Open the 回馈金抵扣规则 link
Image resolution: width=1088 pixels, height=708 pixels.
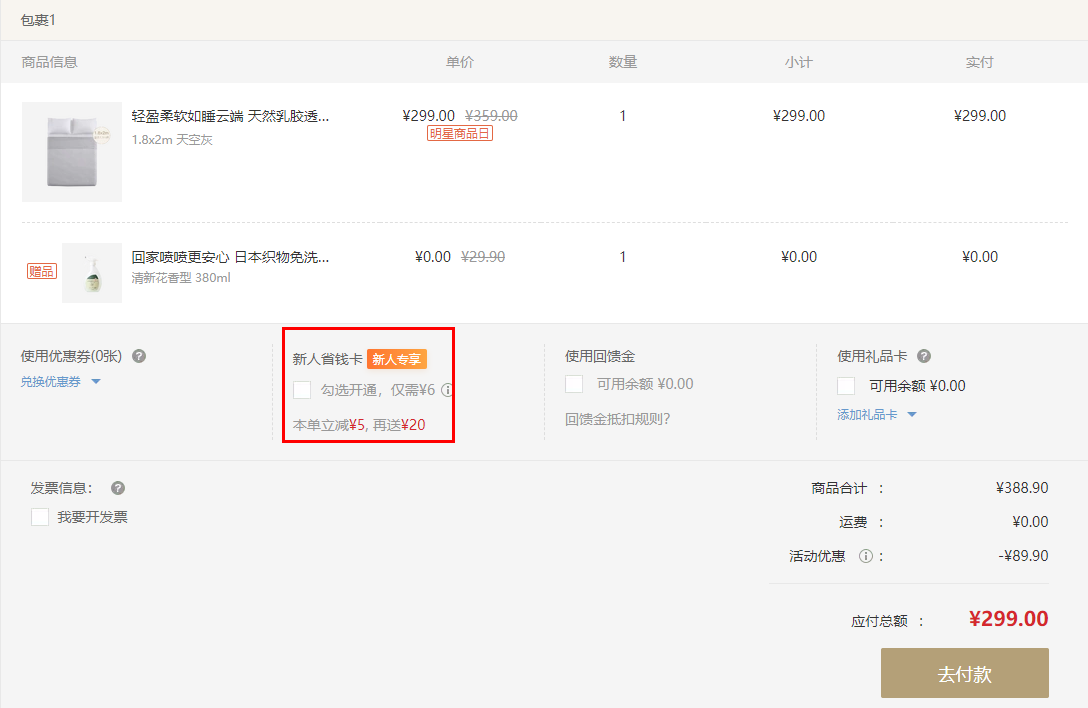coord(617,418)
